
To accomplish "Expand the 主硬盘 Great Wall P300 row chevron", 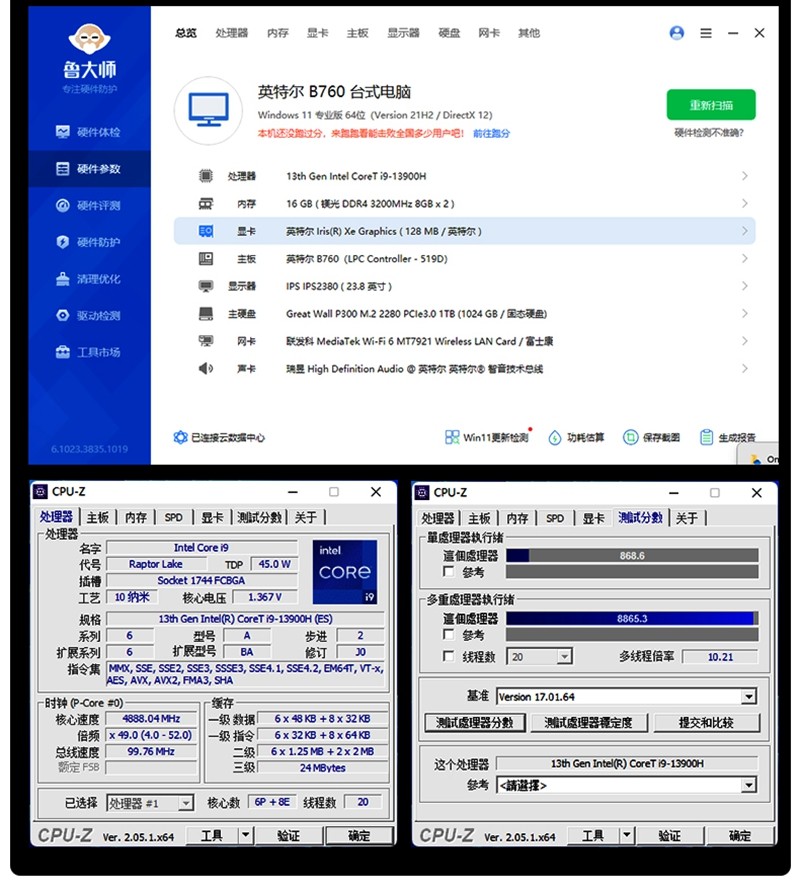I will 745,314.
